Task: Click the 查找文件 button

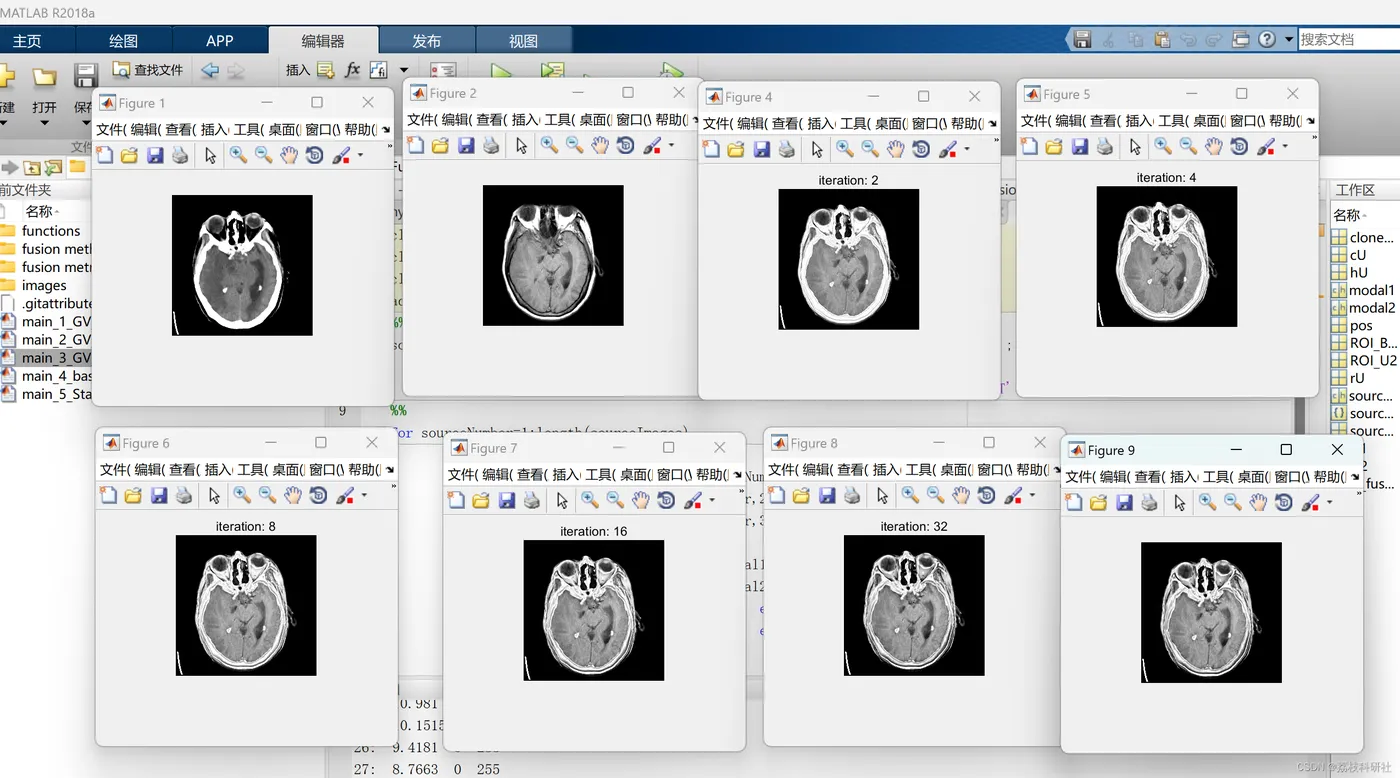Action: [148, 70]
